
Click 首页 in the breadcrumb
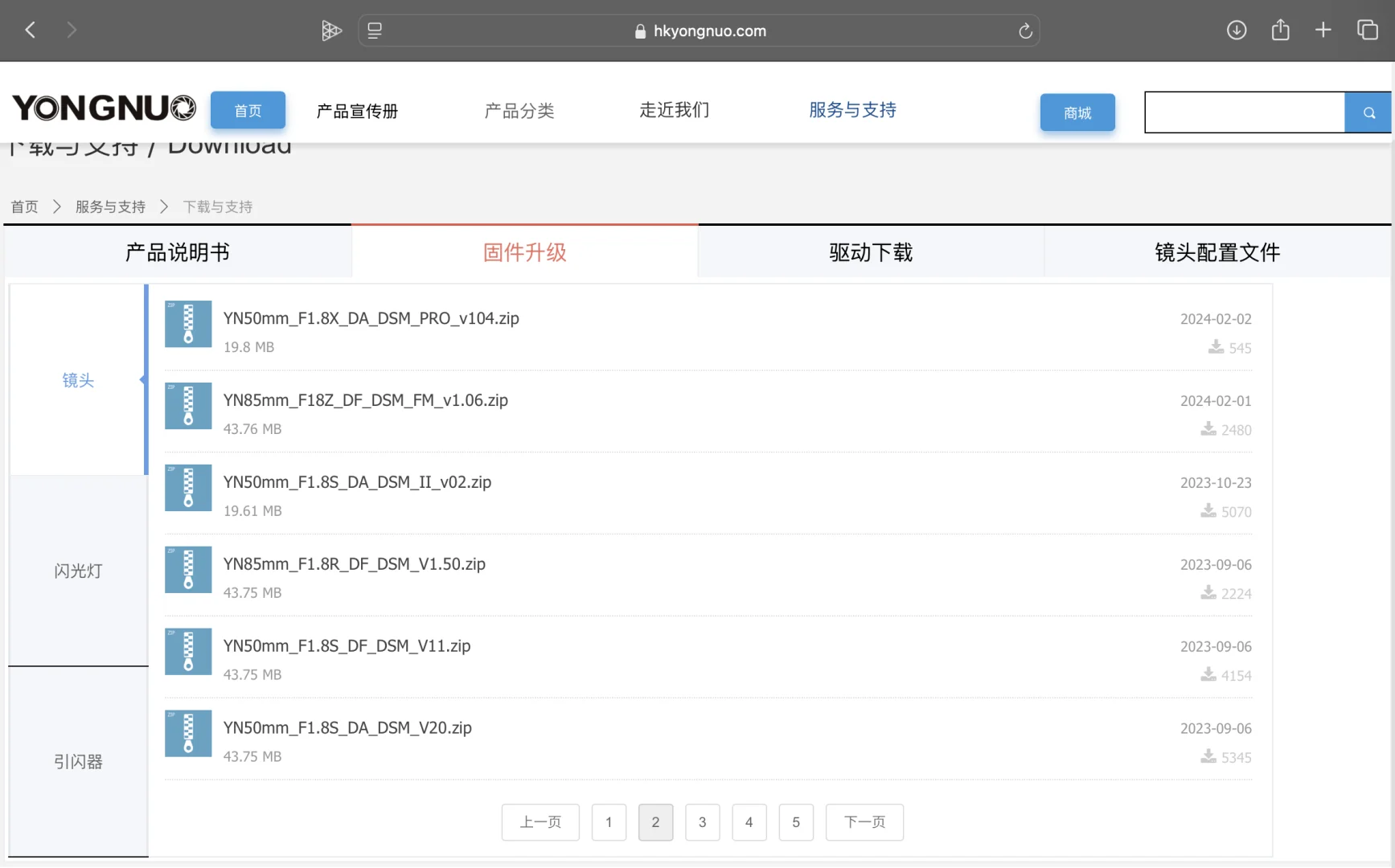(24, 207)
